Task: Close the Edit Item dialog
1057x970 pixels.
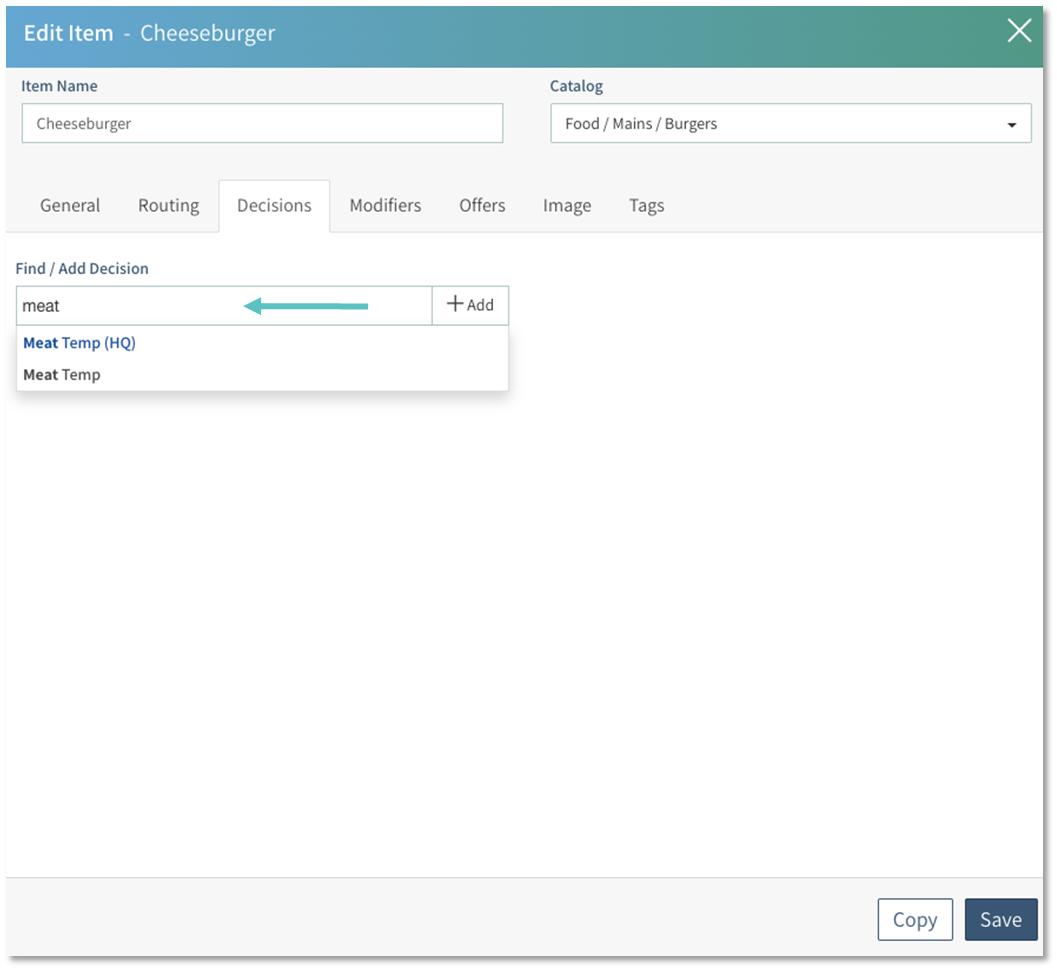Action: click(1019, 32)
